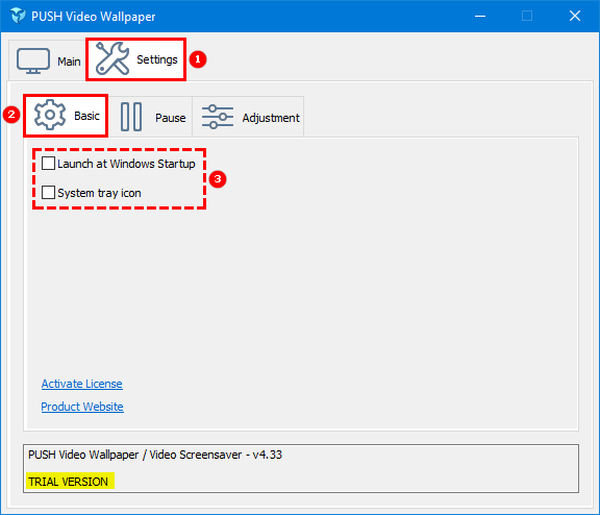Image resolution: width=600 pixels, height=515 pixels.
Task: Click the gear icon on Basic tab
Action: point(50,115)
